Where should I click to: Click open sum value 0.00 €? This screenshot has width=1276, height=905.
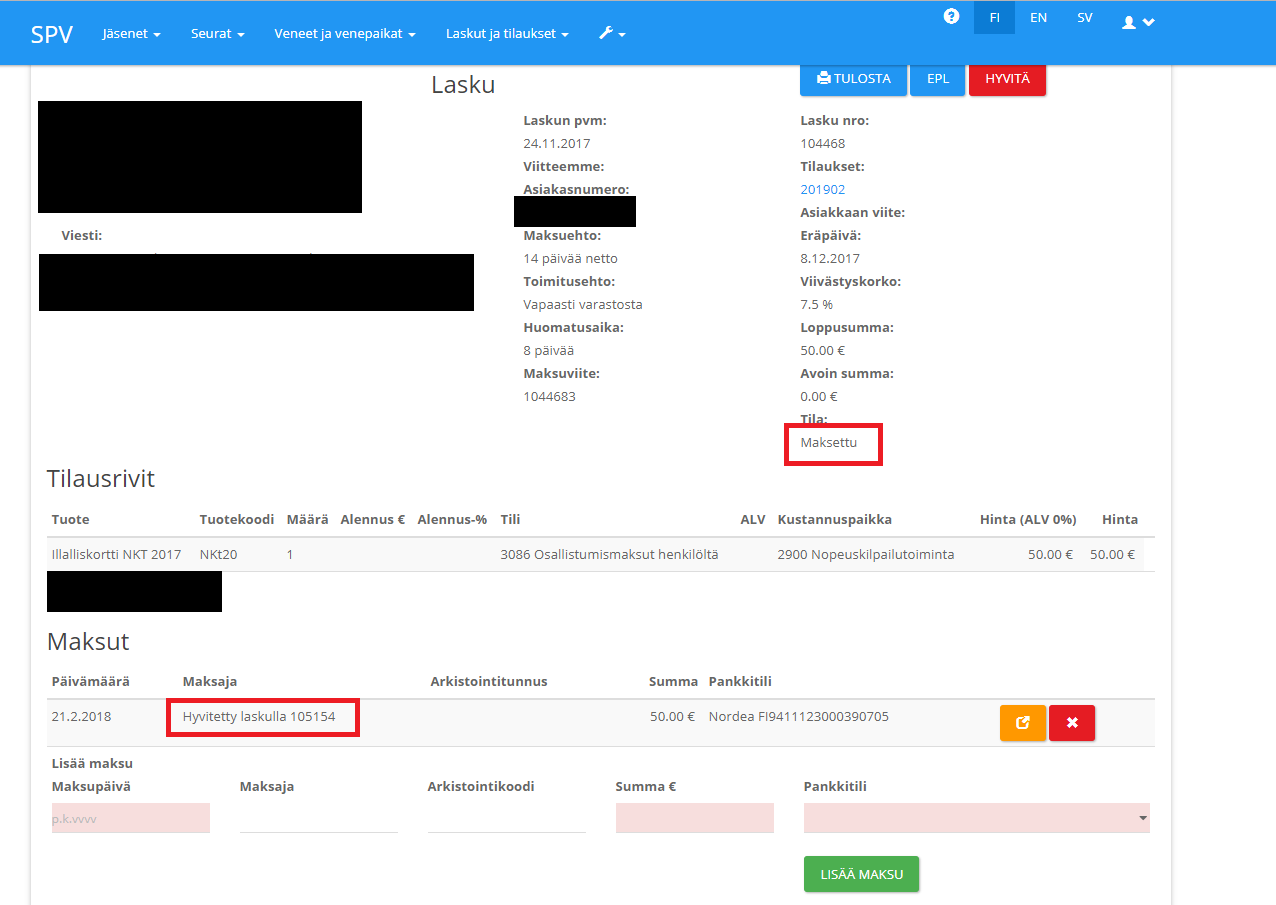819,396
